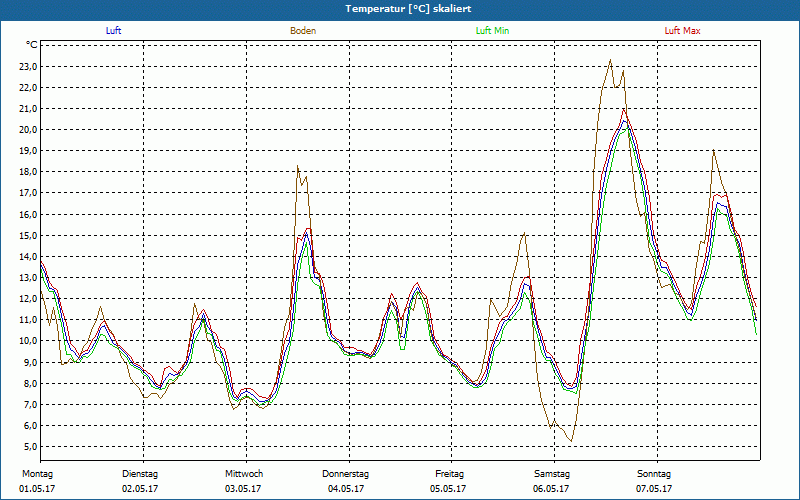Click the 'Sonntag' day label
The image size is (800, 500).
click(x=654, y=474)
